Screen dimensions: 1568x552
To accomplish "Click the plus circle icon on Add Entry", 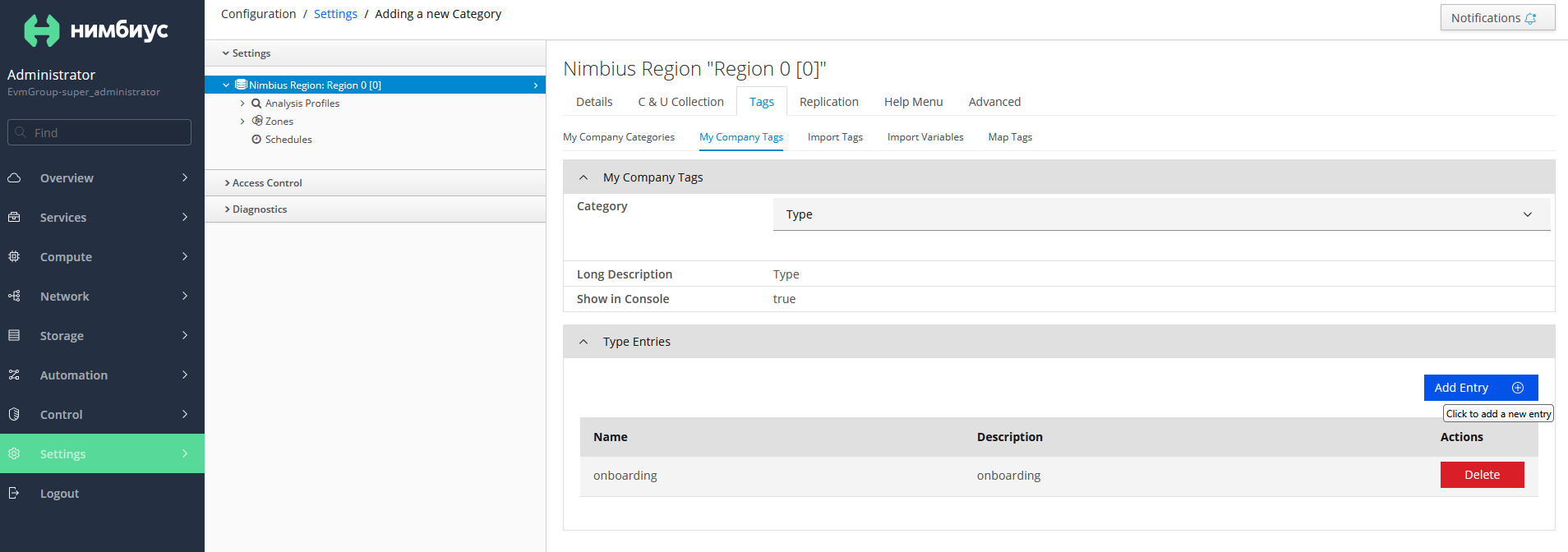I will point(1518,388).
